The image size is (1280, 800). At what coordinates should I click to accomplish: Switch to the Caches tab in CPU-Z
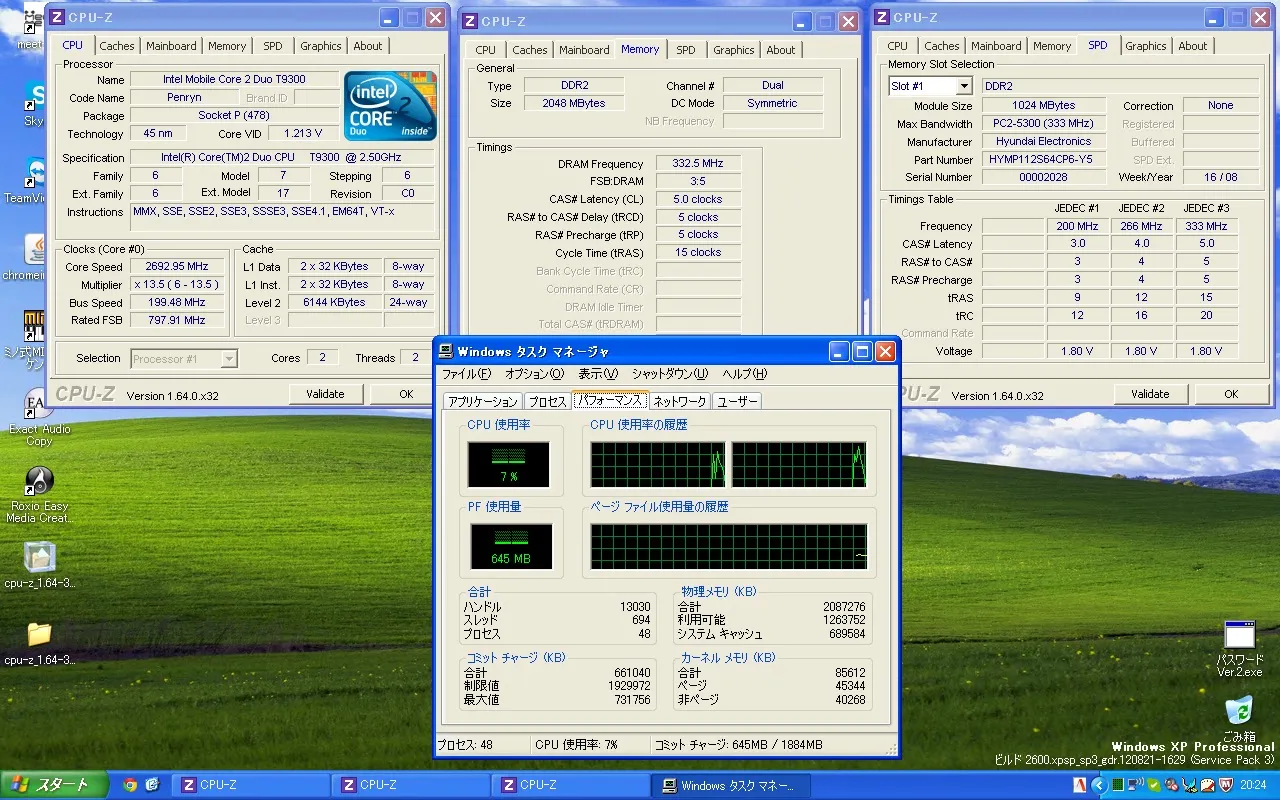tap(116, 46)
